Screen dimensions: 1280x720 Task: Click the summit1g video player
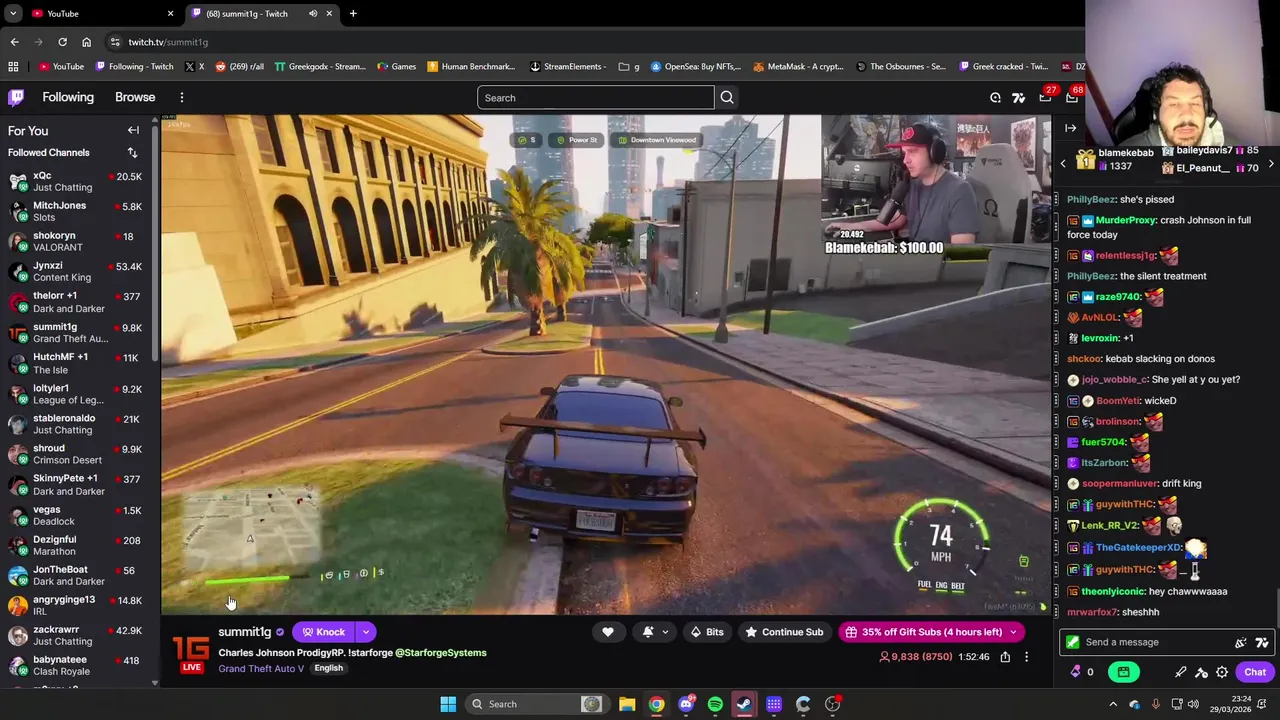[x=606, y=365]
